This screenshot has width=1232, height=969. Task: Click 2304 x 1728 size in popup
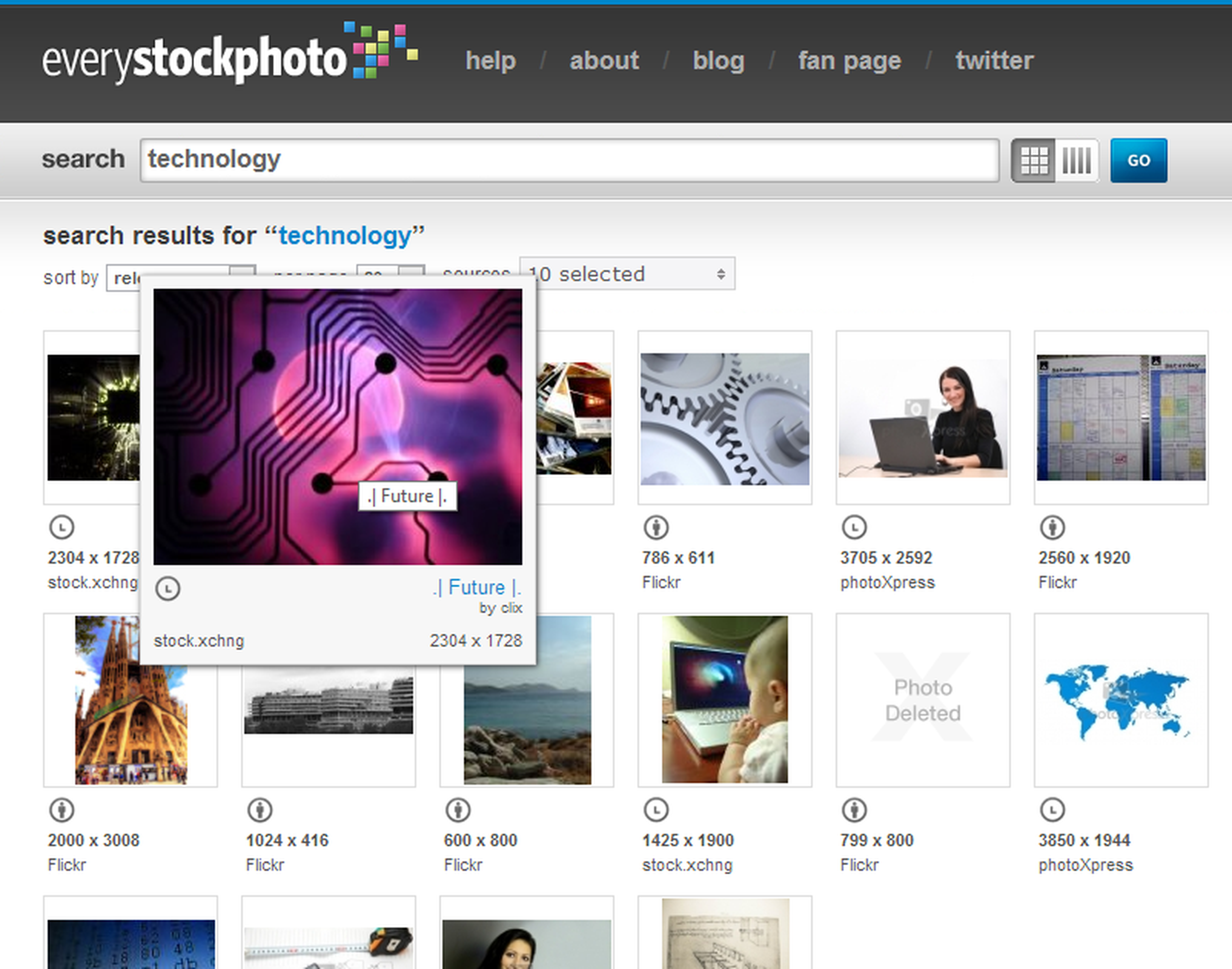pyautogui.click(x=475, y=641)
